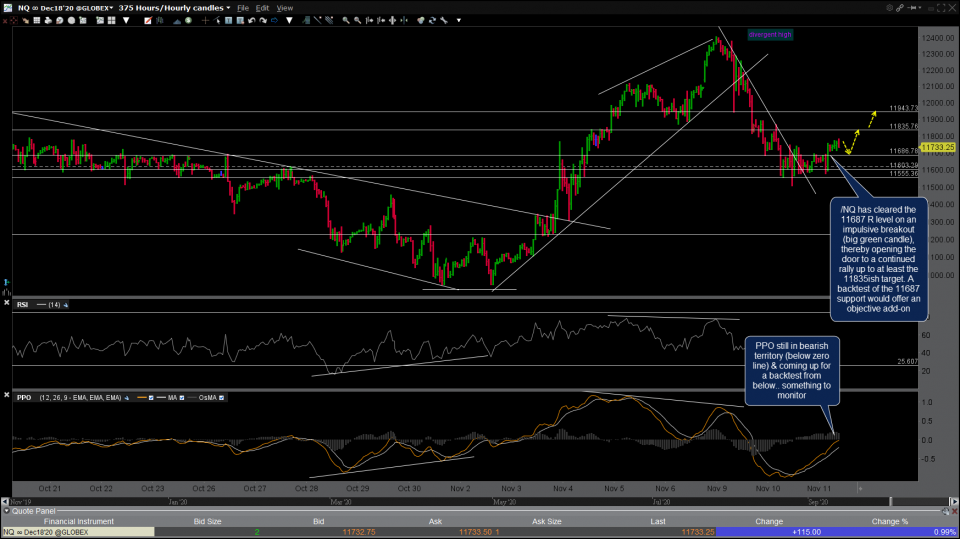
Task: Click the PPO indicator name label
Action: click(24, 398)
